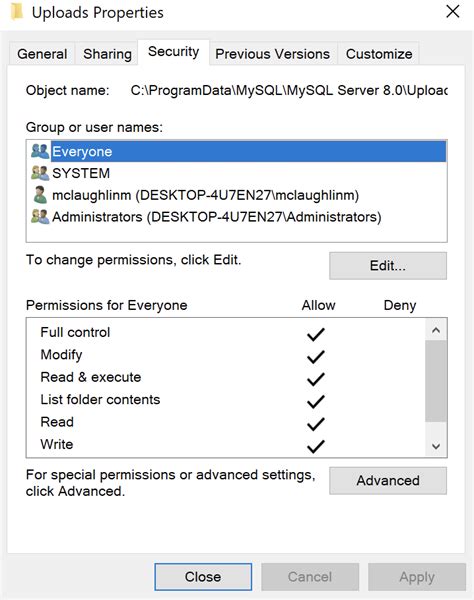474x600 pixels.
Task: Go to Previous Versions tab
Action: 272,54
